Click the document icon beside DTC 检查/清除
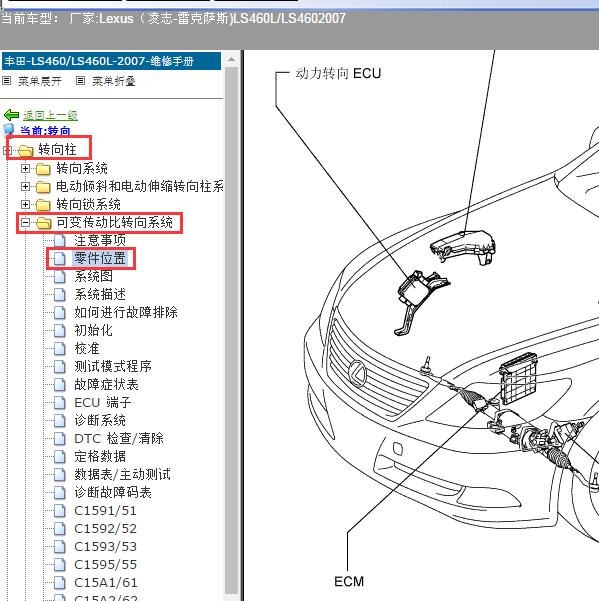Viewport: 599px width, 601px height. click(x=59, y=438)
